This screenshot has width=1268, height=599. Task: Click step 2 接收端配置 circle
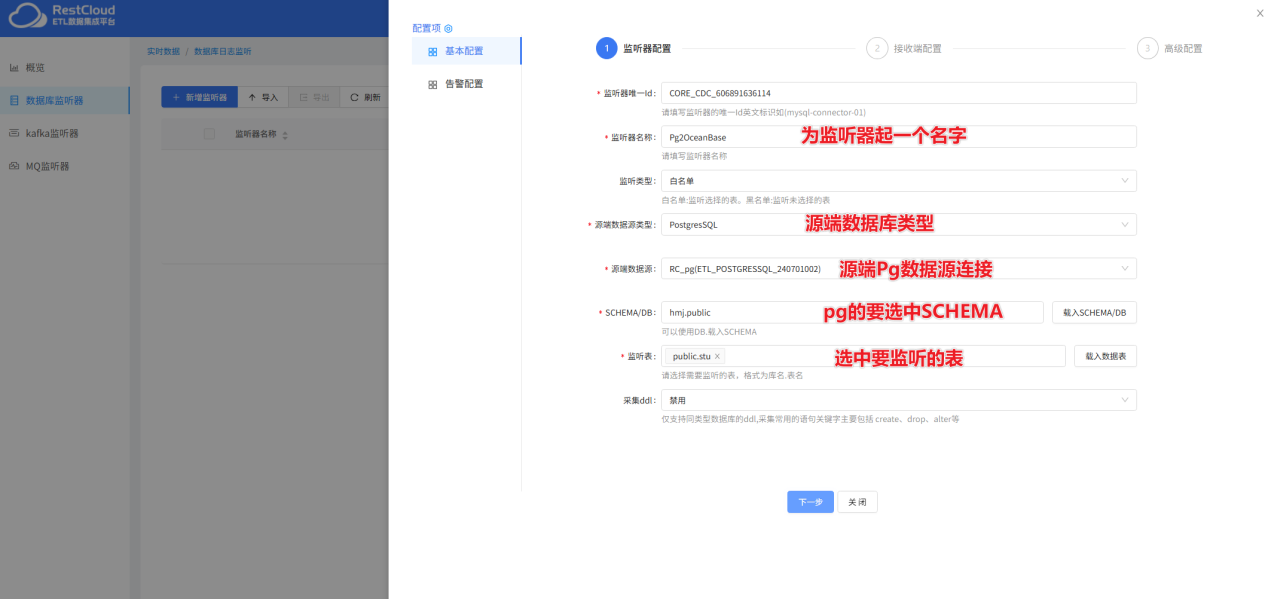click(877, 48)
